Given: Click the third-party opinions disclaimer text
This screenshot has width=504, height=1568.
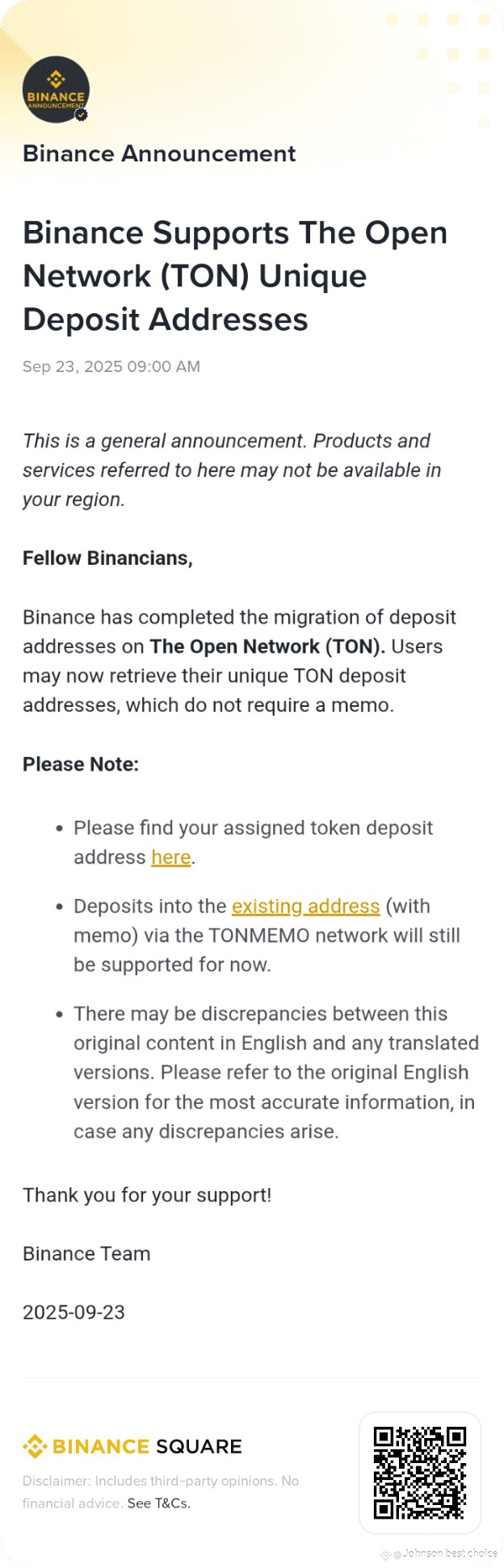Looking at the screenshot, I should tap(161, 1492).
